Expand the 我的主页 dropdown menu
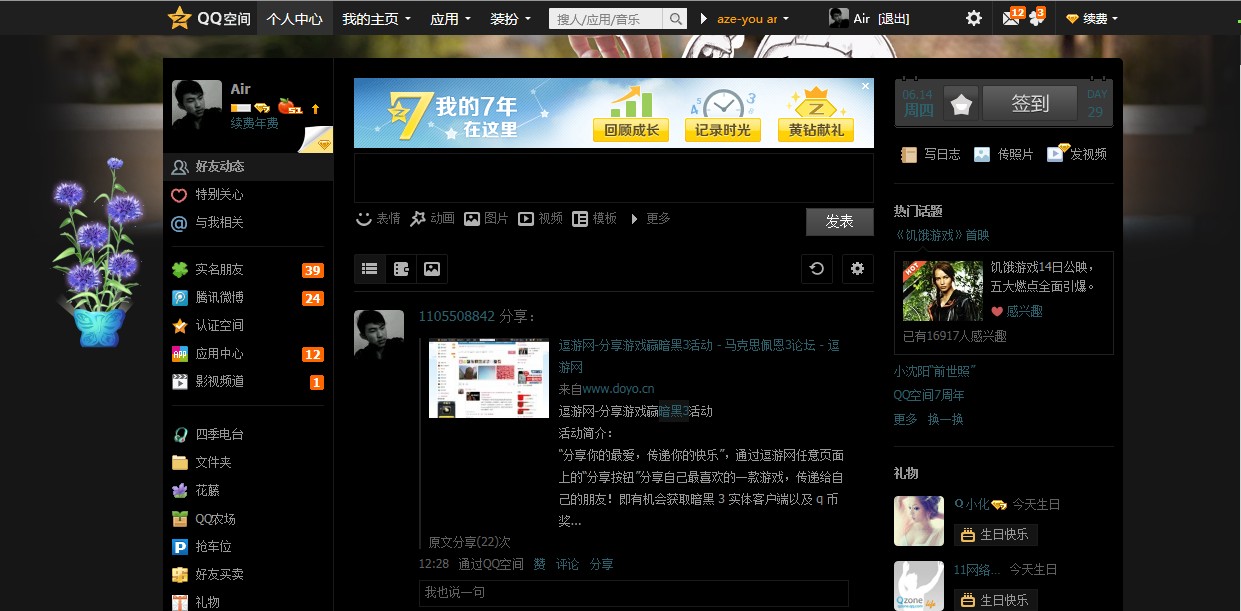The height and width of the screenshot is (611, 1241). tap(376, 18)
